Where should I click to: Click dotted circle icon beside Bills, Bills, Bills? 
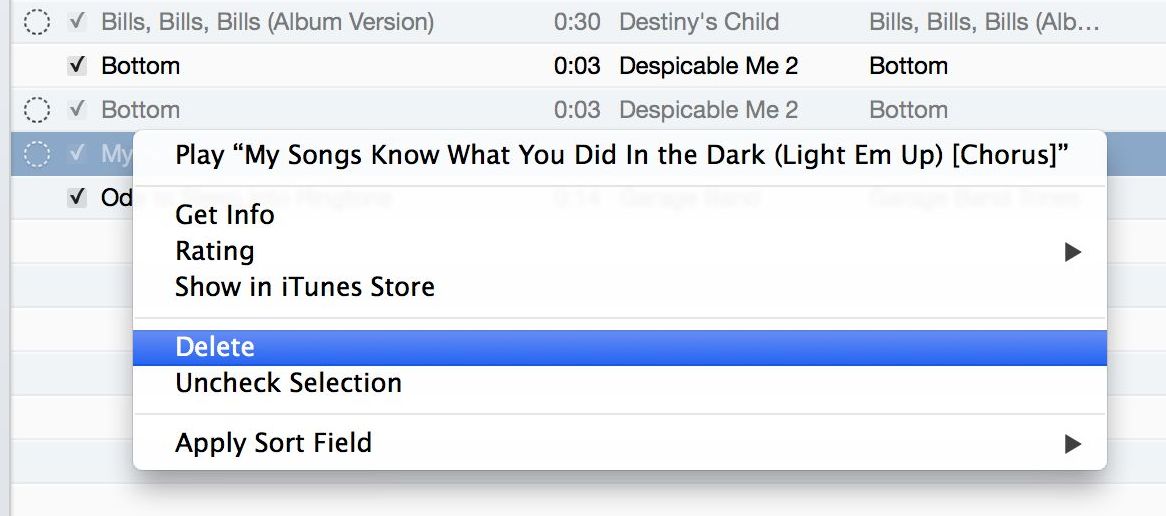37,22
